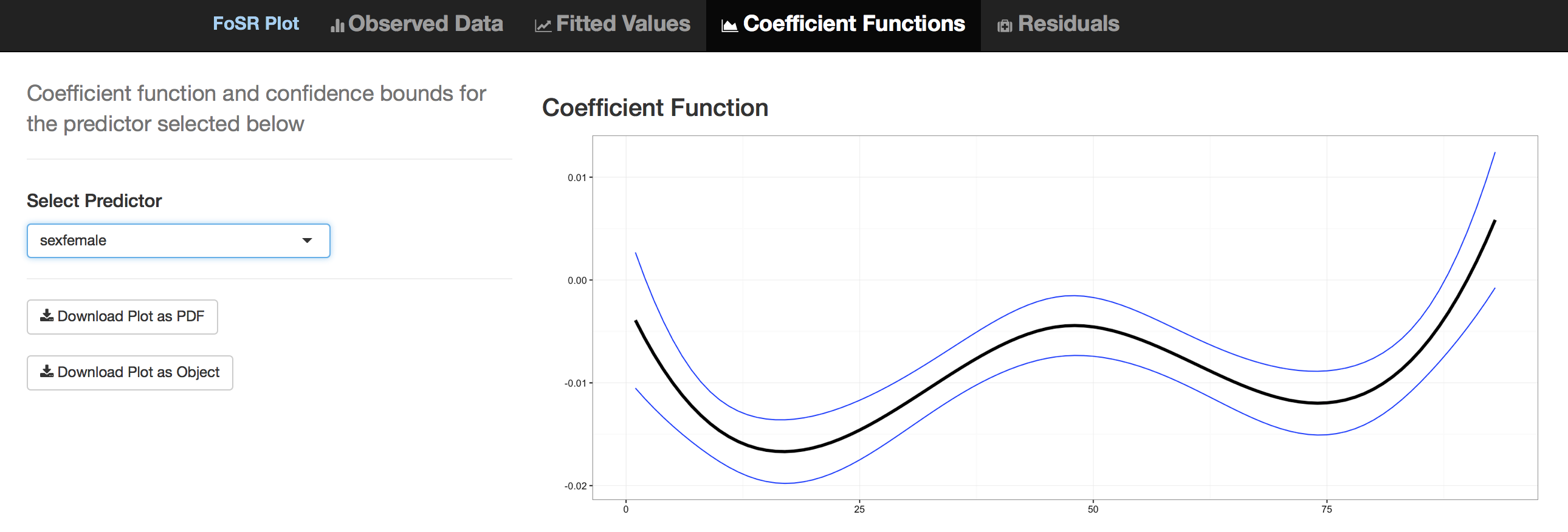Click the download icon on the PDF button
The height and width of the screenshot is (532, 1568).
pos(47,316)
